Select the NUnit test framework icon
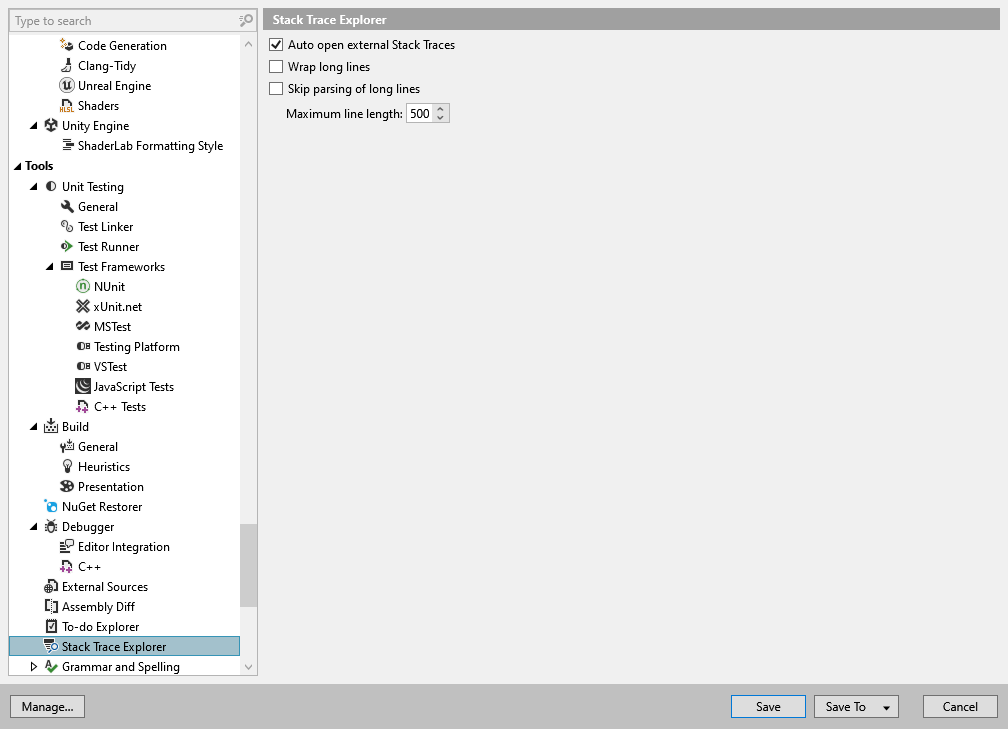The height and width of the screenshot is (729, 1008). coord(82,286)
